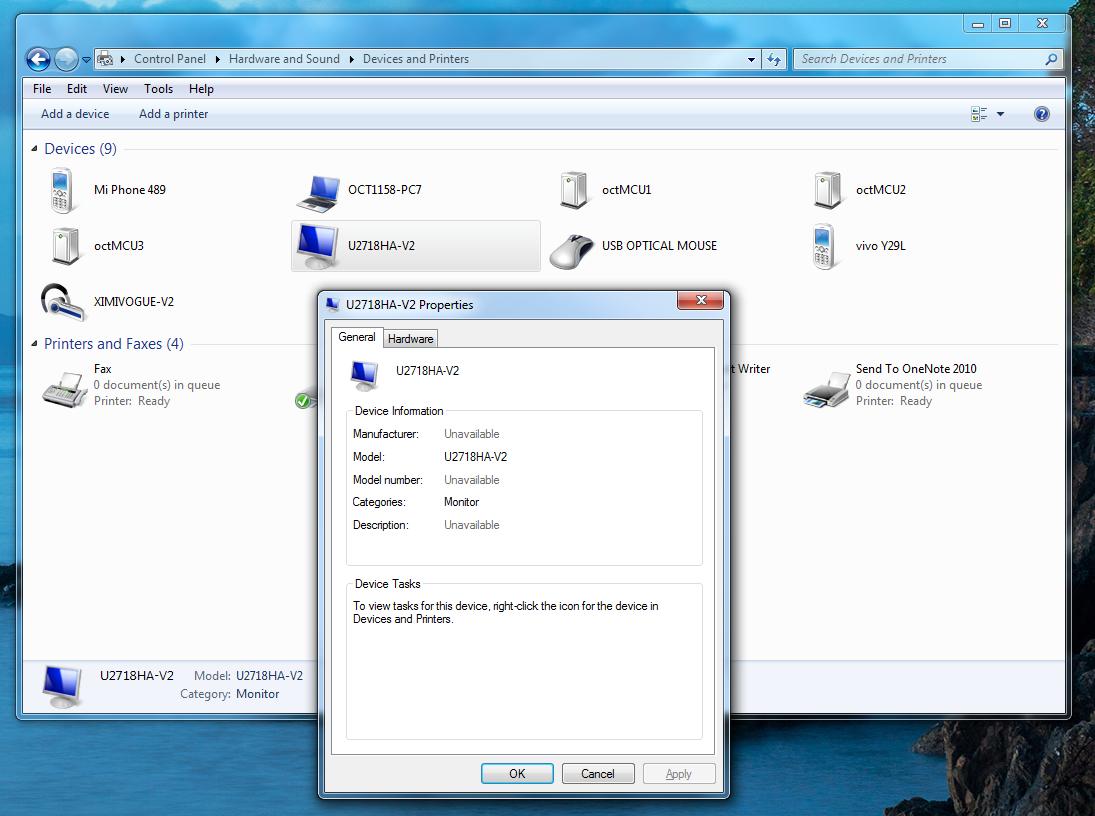Screen dimensions: 1095x816
Task: Open the File menu
Action: 42,89
